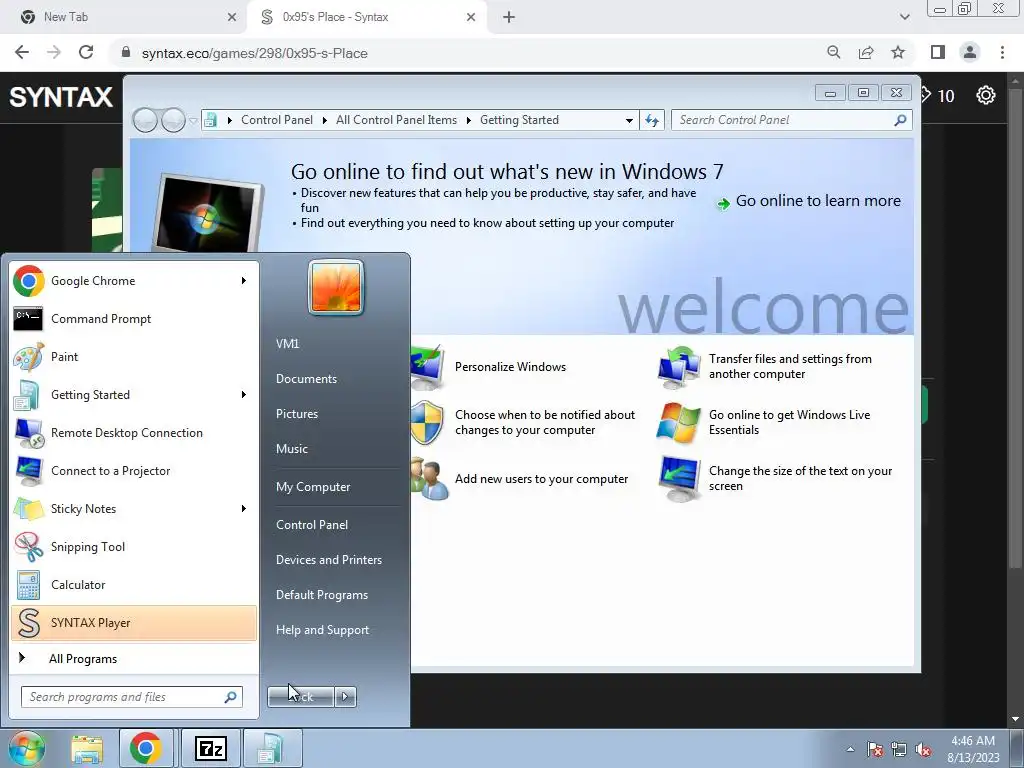Open address bar history dropdown in Control Panel
Image resolution: width=1024 pixels, height=768 pixels.
pos(629,120)
